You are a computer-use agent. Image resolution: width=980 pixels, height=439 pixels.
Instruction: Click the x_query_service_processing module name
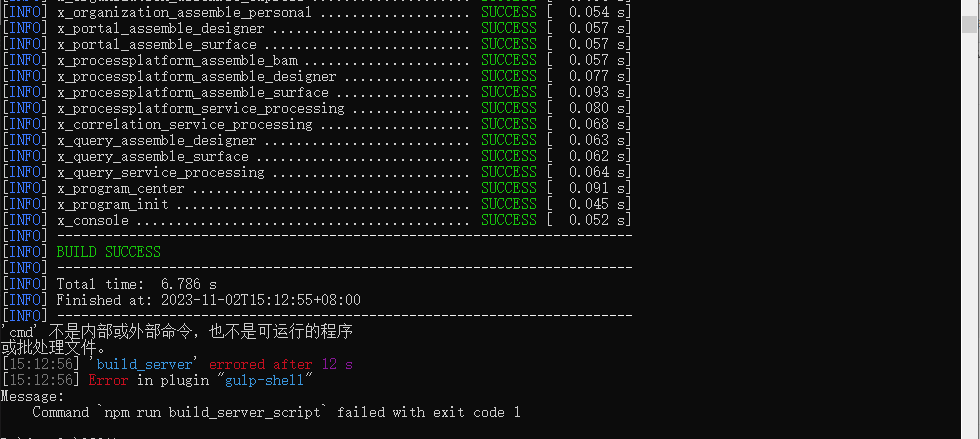tap(160, 172)
